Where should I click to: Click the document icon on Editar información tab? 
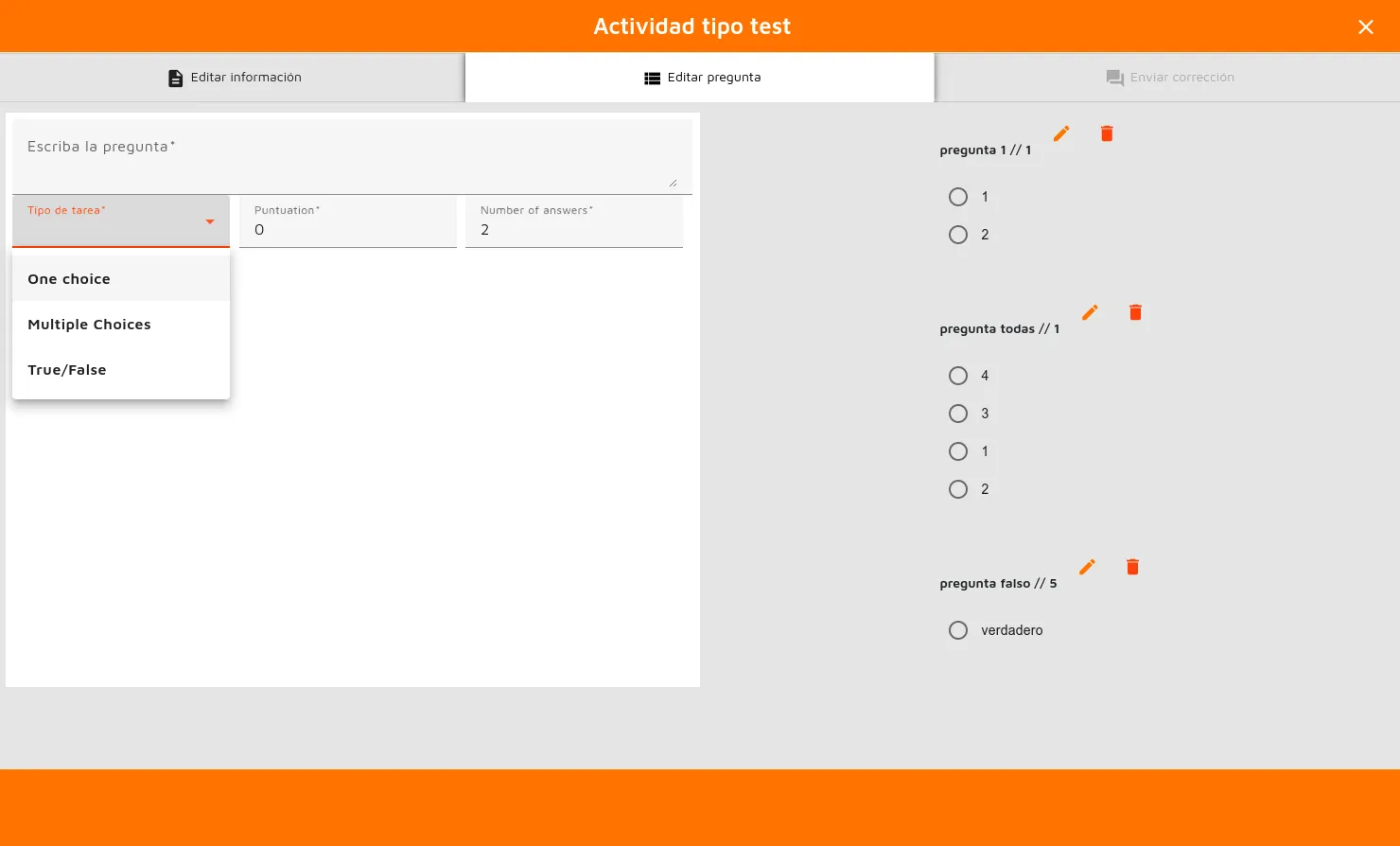(175, 78)
